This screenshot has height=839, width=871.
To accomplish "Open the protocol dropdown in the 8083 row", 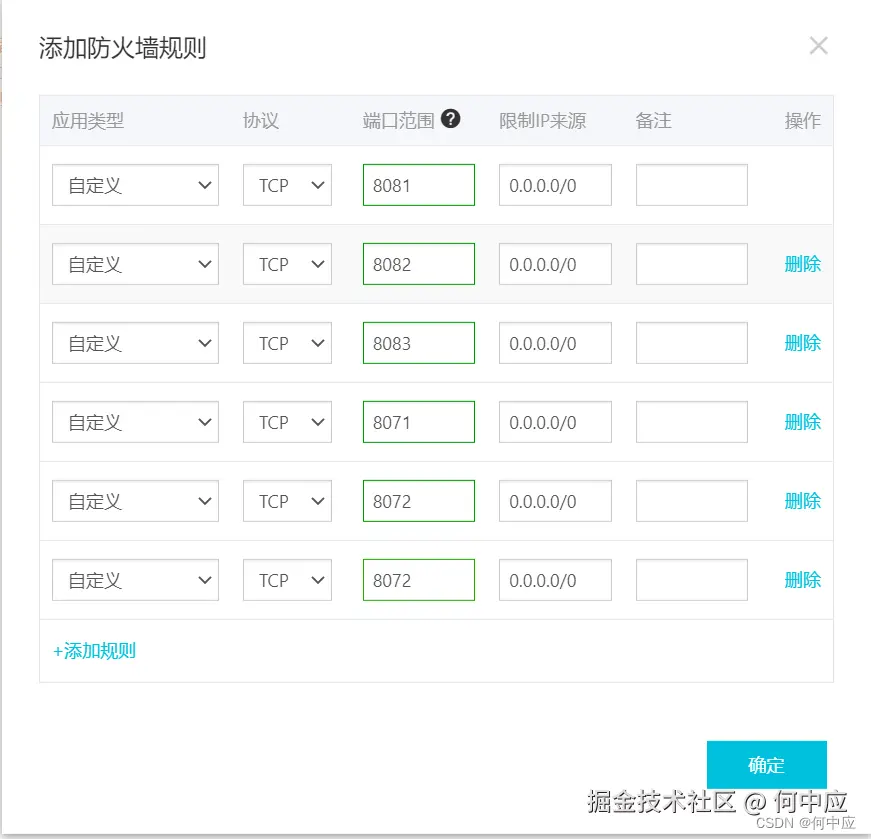I will (x=287, y=342).
